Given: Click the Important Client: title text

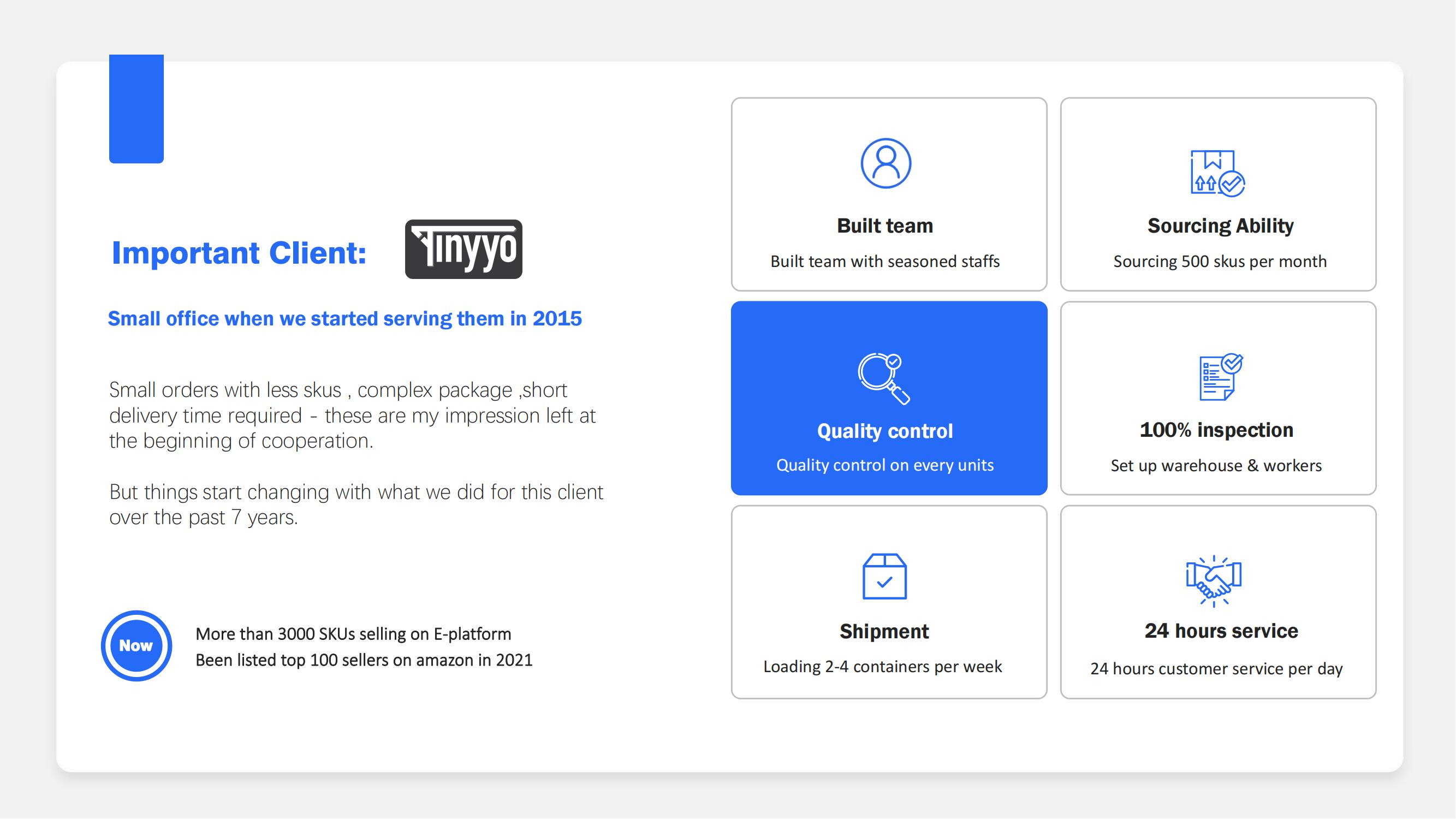Looking at the screenshot, I should 239,253.
